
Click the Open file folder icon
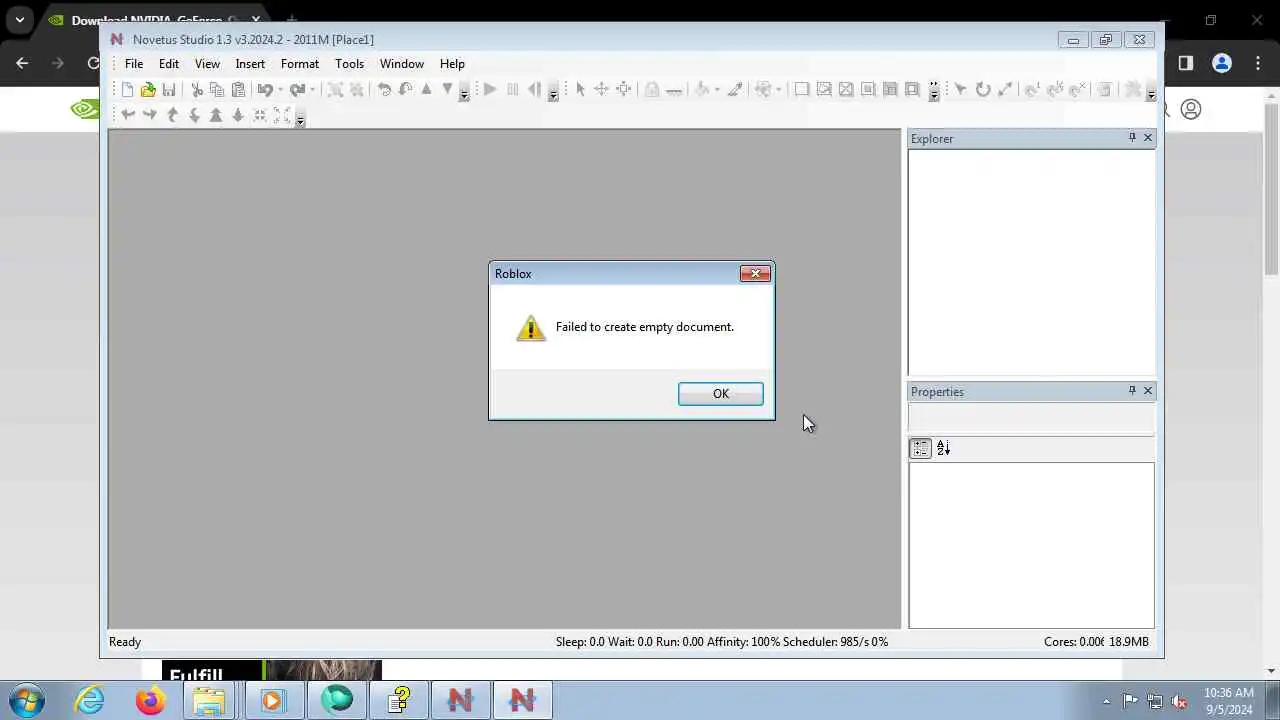pyautogui.click(x=148, y=90)
